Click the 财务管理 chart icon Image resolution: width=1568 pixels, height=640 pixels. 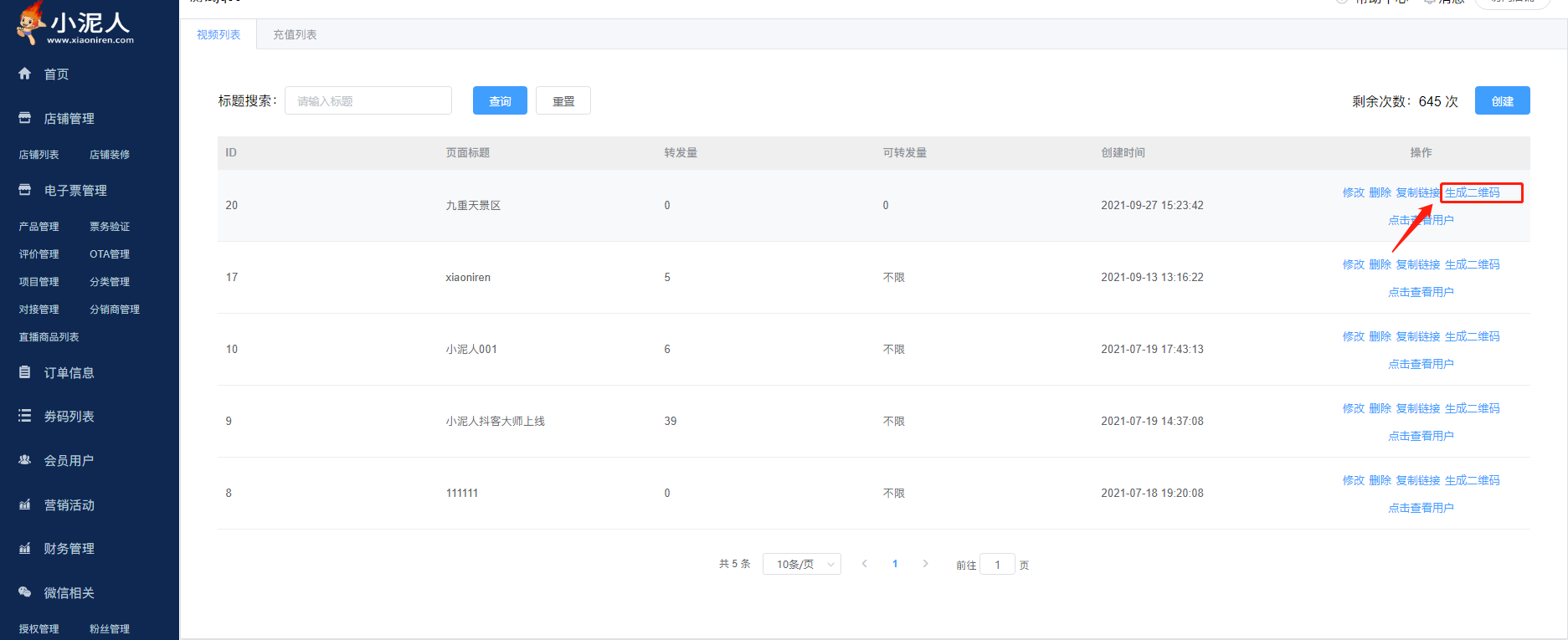pos(25,548)
